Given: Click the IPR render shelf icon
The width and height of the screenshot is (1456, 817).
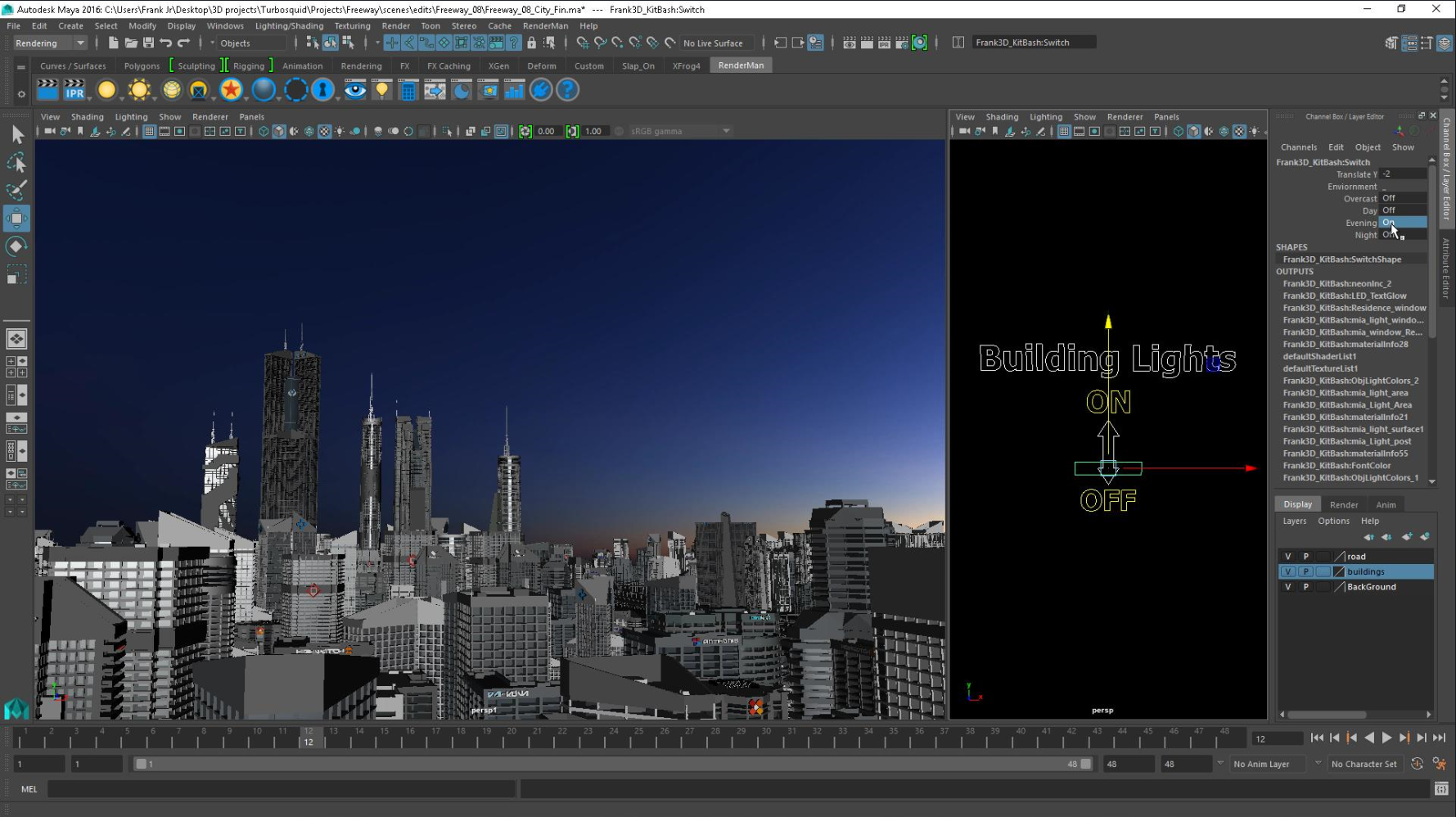Looking at the screenshot, I should [x=74, y=90].
